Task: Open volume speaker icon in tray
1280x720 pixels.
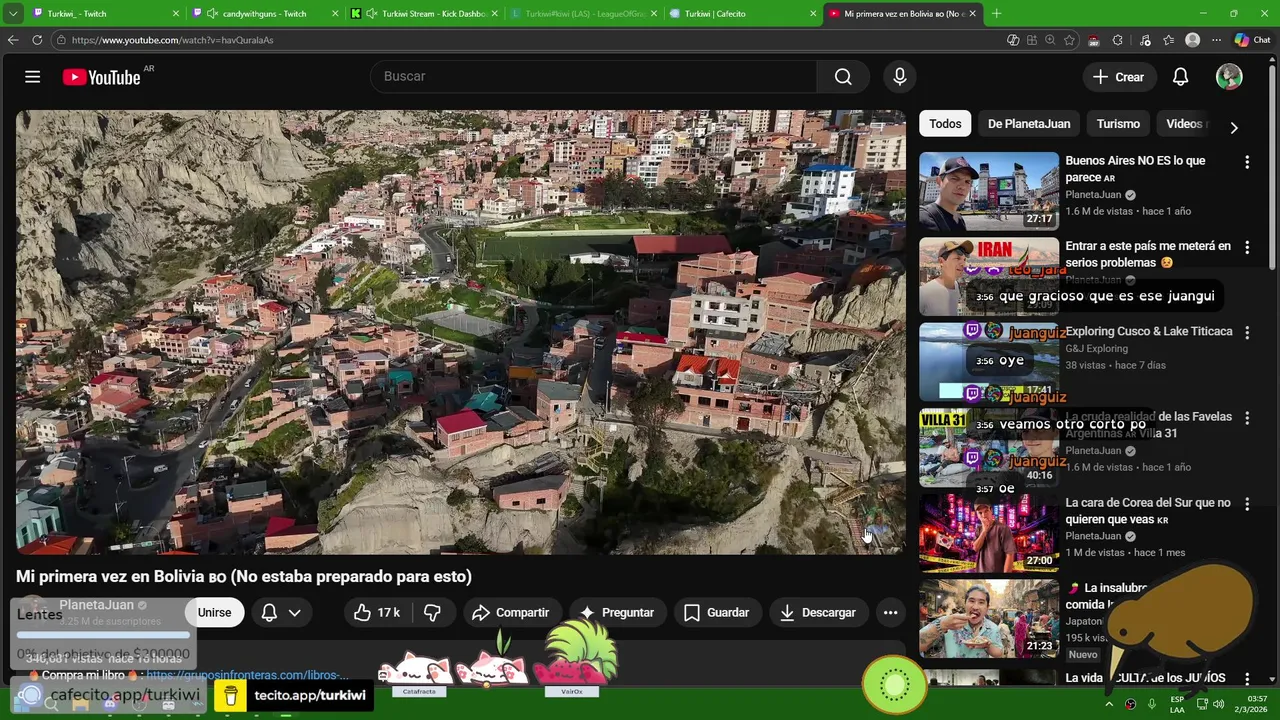Action: (x=1218, y=704)
